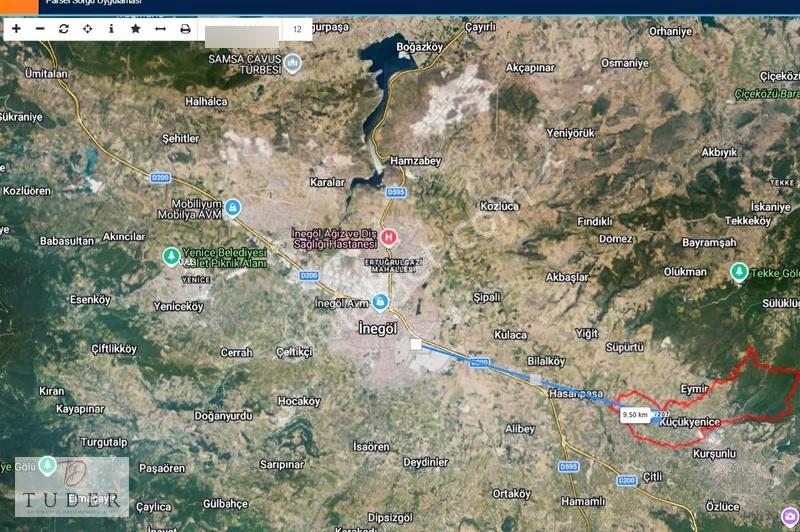Click the Şipali label
This screenshot has width=800, height=532.
487,297
